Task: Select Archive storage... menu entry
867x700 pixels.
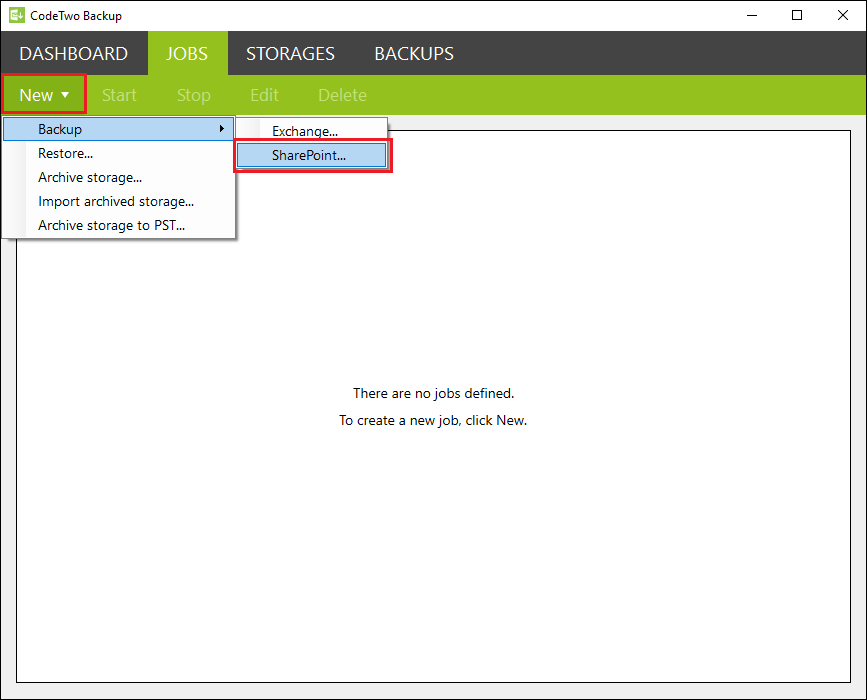Action: pos(119,177)
